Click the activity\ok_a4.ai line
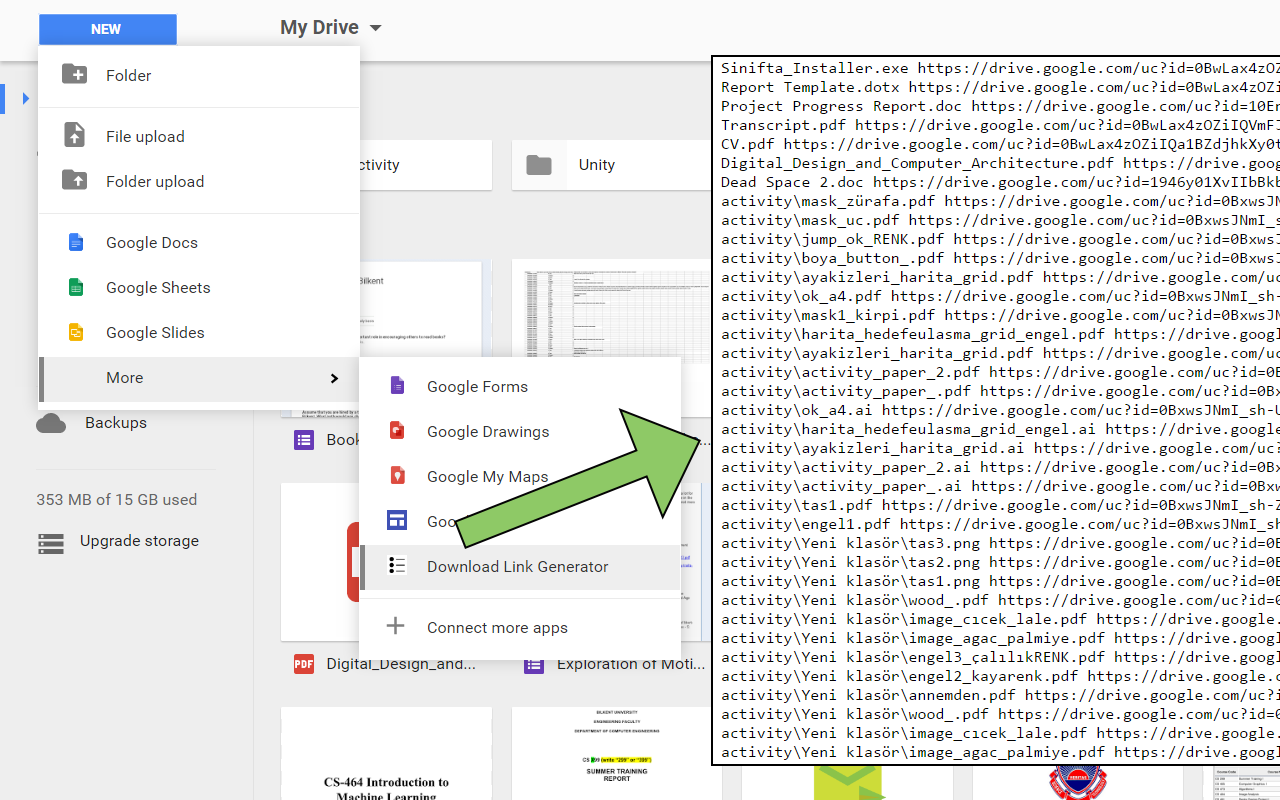This screenshot has width=1280, height=800. click(x=1000, y=410)
